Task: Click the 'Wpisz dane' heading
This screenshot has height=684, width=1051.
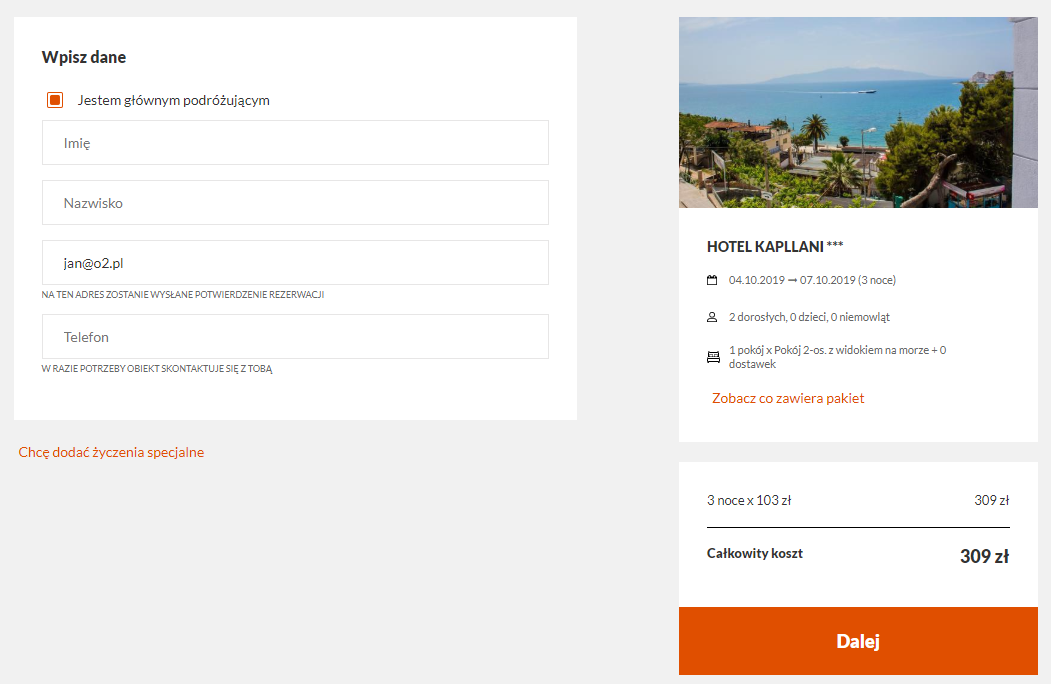Action: [84, 57]
